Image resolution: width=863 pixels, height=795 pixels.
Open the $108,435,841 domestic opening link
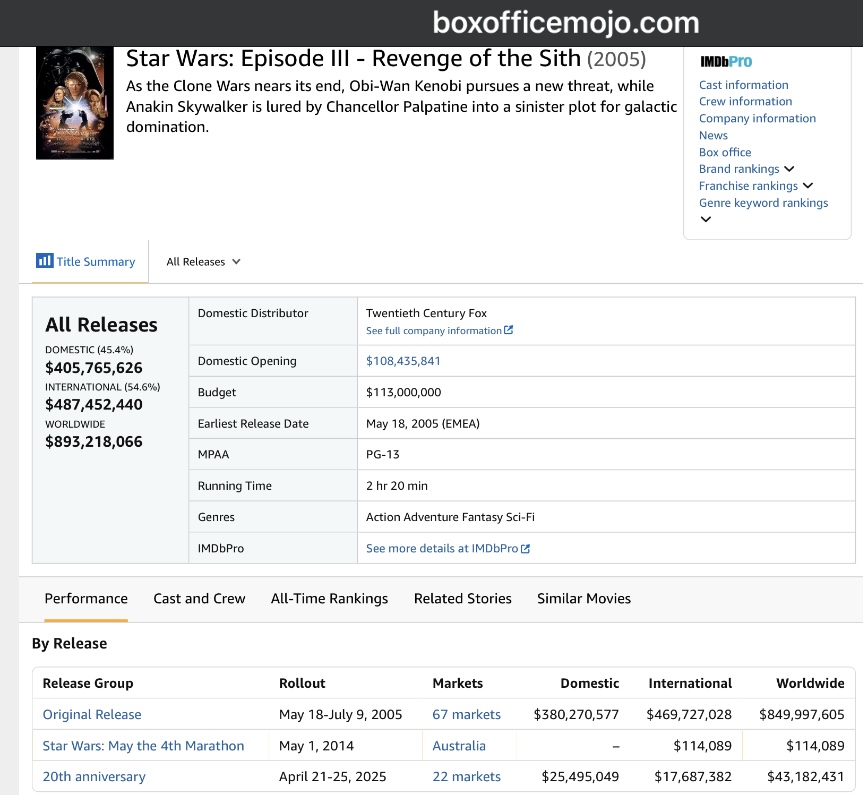coord(403,361)
